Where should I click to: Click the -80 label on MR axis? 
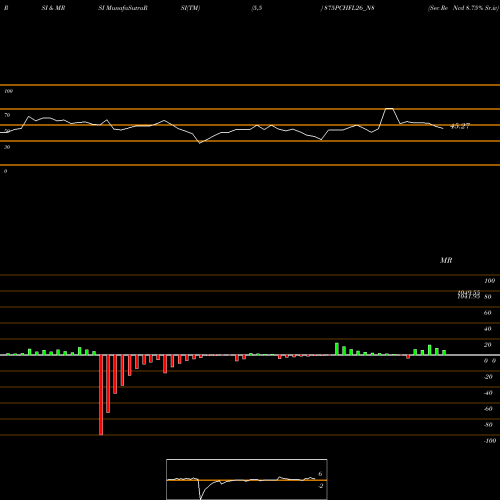[488, 425]
